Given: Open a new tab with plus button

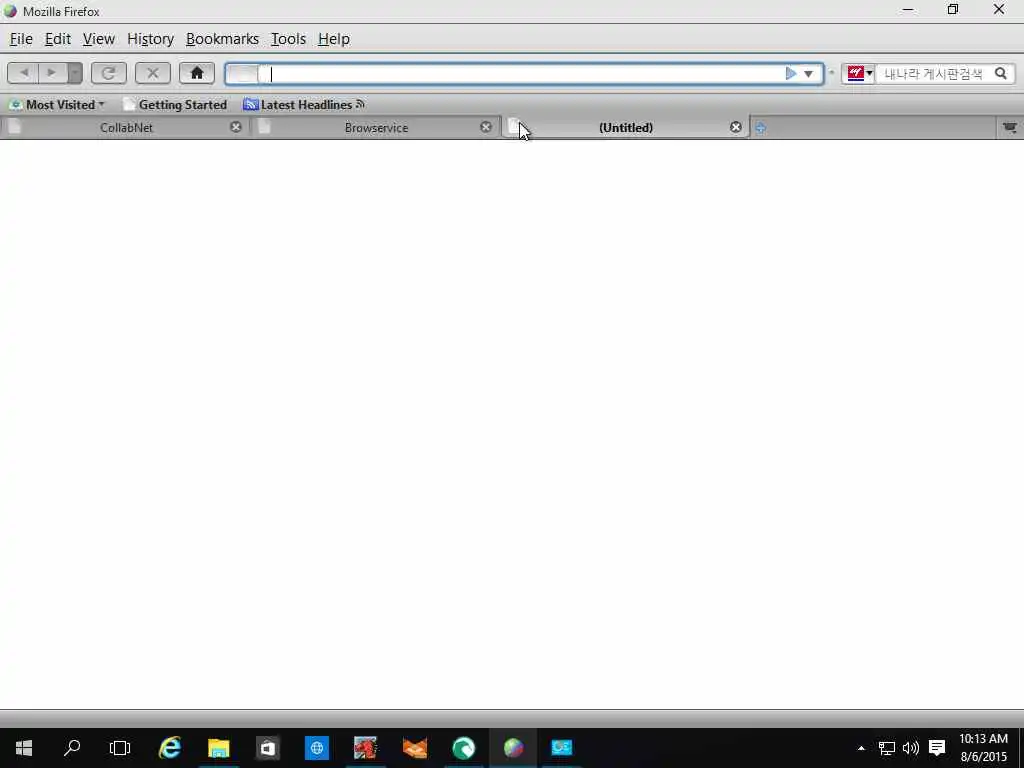Looking at the screenshot, I should click(x=761, y=128).
